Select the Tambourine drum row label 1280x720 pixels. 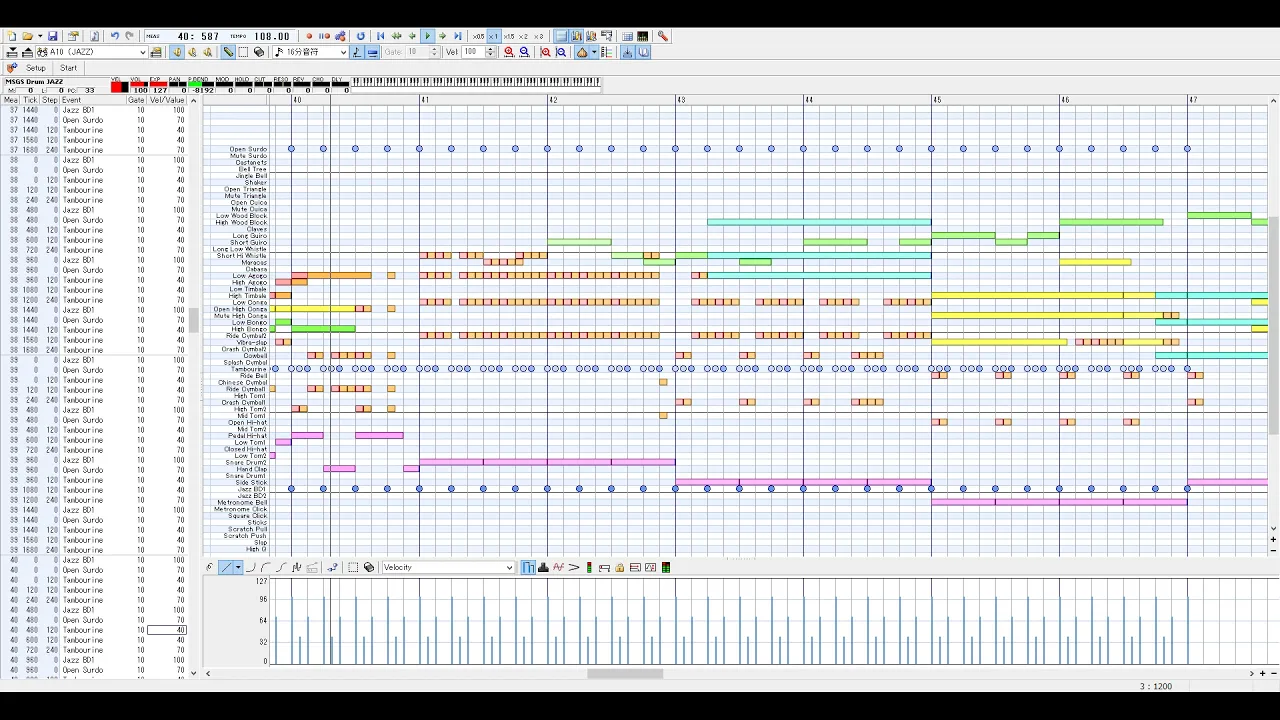point(249,369)
